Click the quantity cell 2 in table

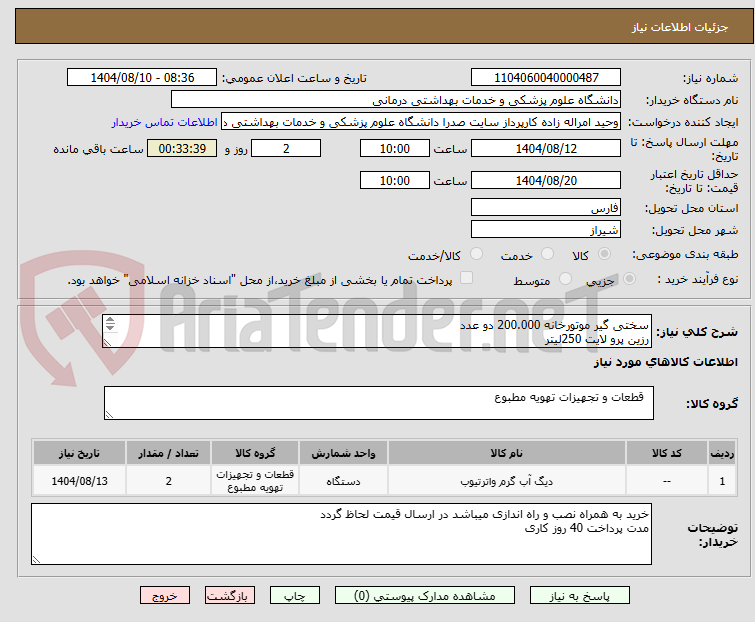[x=169, y=481]
